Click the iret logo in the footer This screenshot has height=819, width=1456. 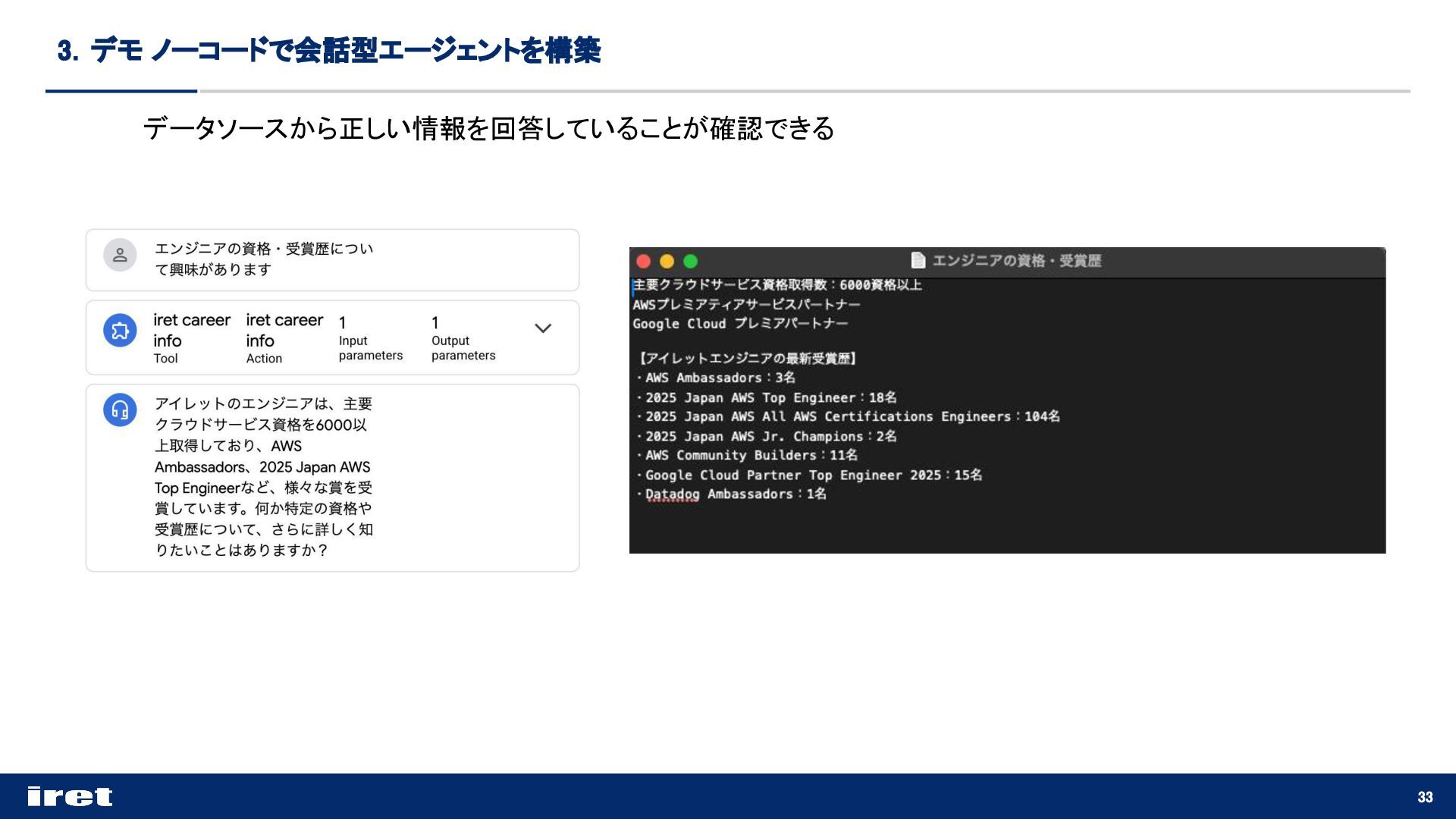(70, 796)
